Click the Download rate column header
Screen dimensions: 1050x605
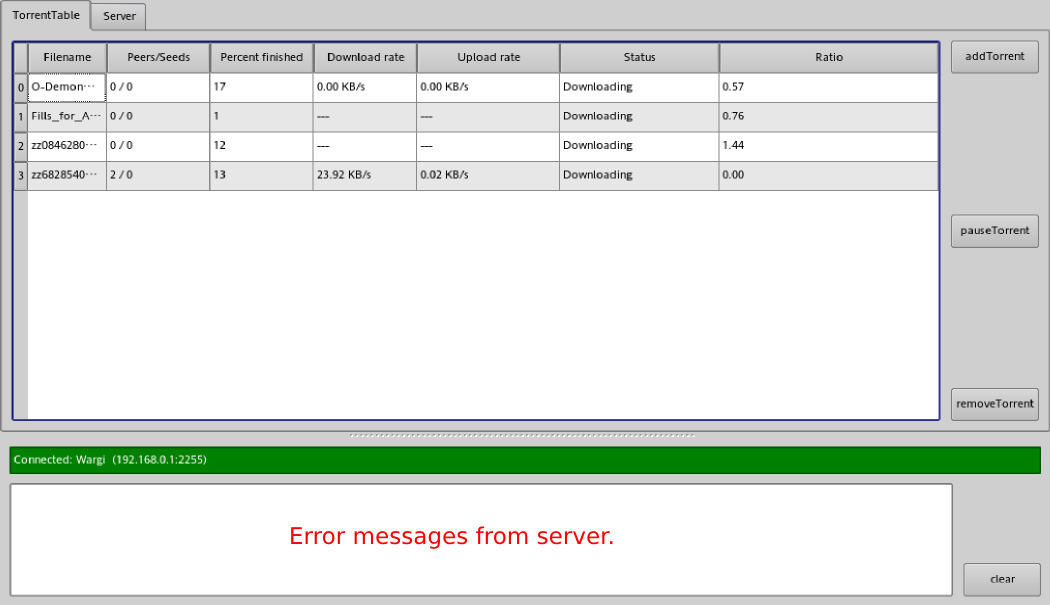tap(365, 57)
